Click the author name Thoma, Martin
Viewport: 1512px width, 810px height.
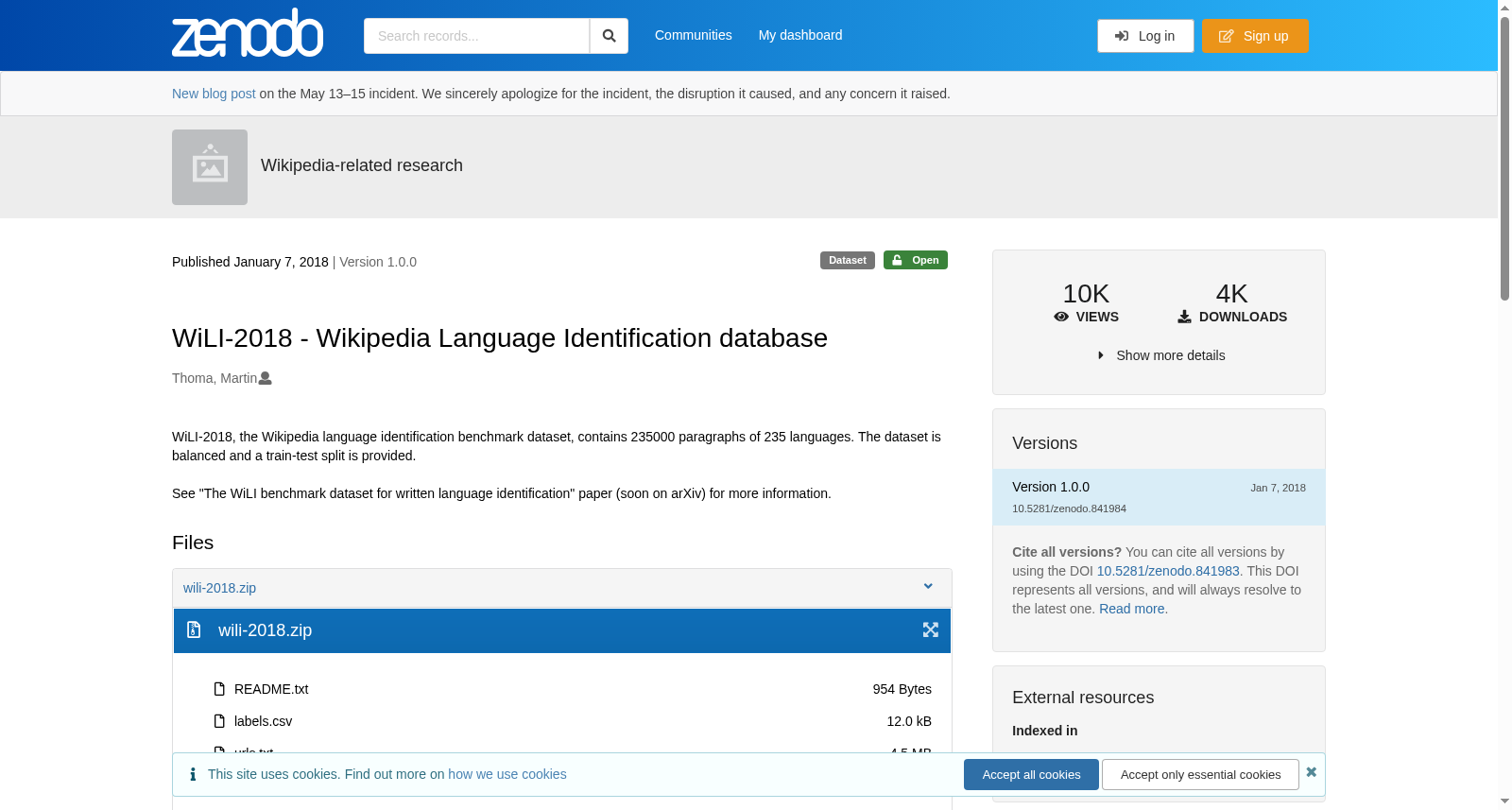tap(215, 378)
